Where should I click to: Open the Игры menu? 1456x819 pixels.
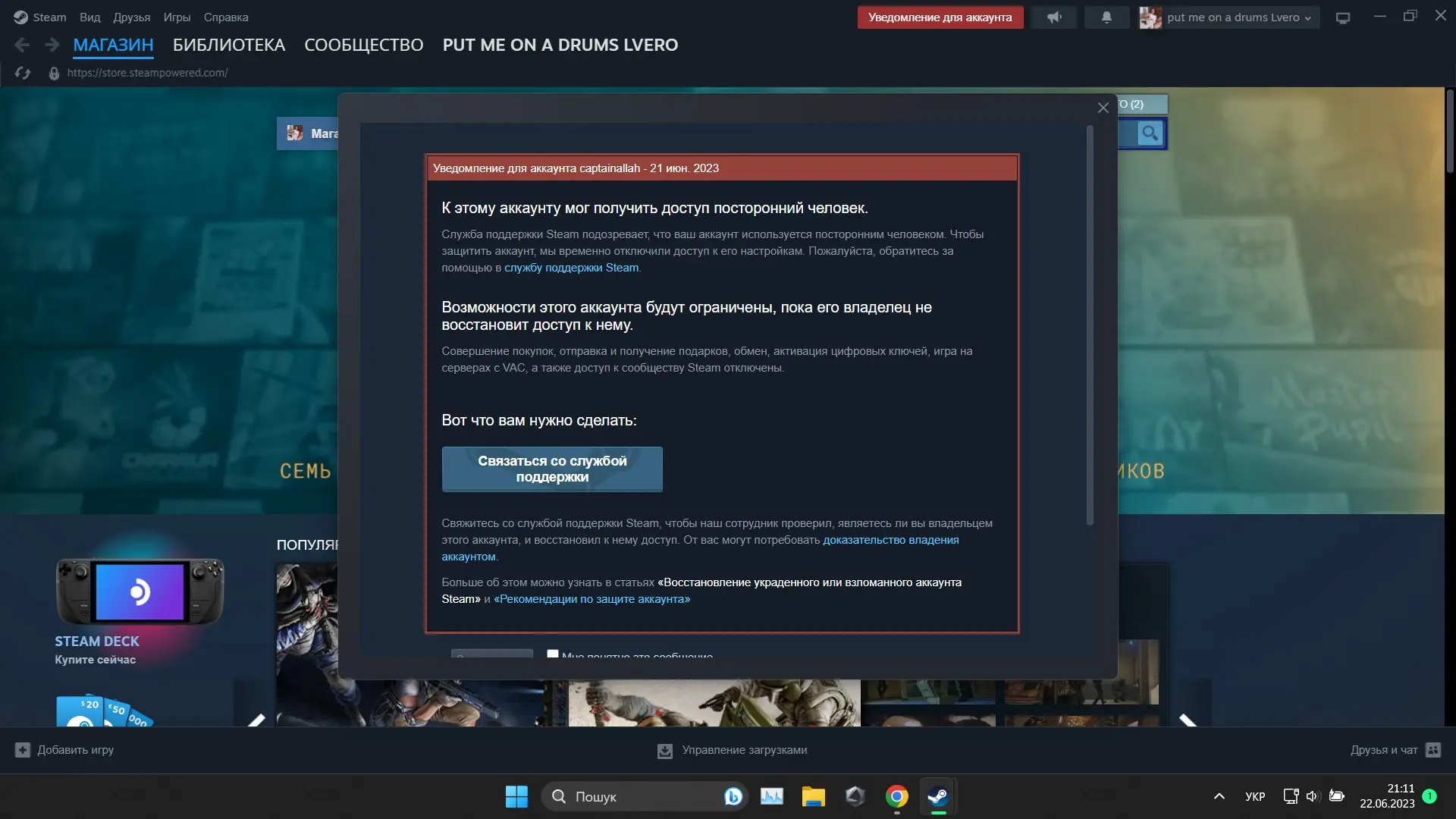click(x=177, y=17)
